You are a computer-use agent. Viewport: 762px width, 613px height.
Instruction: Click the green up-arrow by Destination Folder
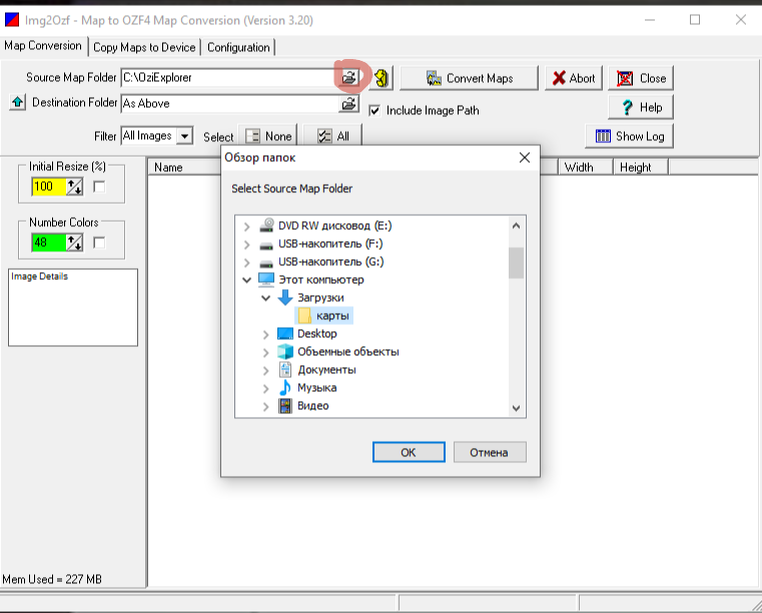[17, 103]
